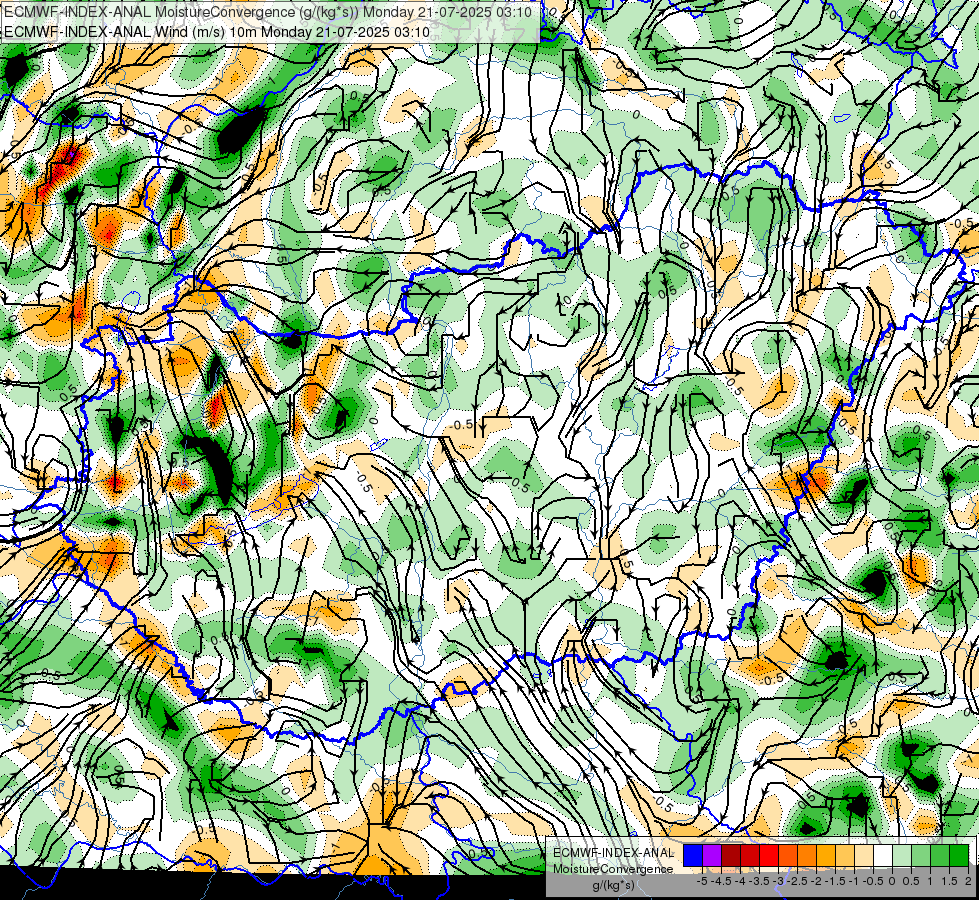Click the darkest green swatch from 1.5 to 2
Viewport: 979px width, 900px height.
[959, 855]
